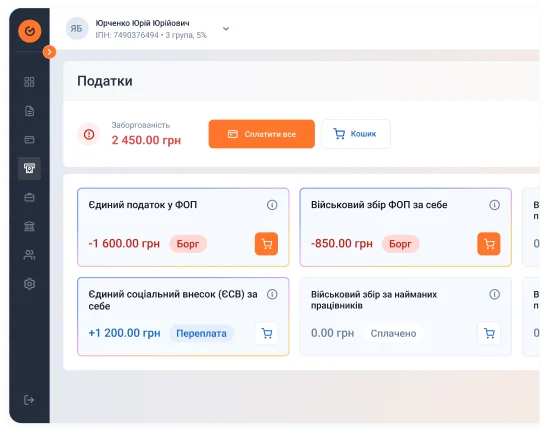The image size is (540, 434).
Task: Add Єдиний податок у ФОП to cart
Action: [x=266, y=244]
